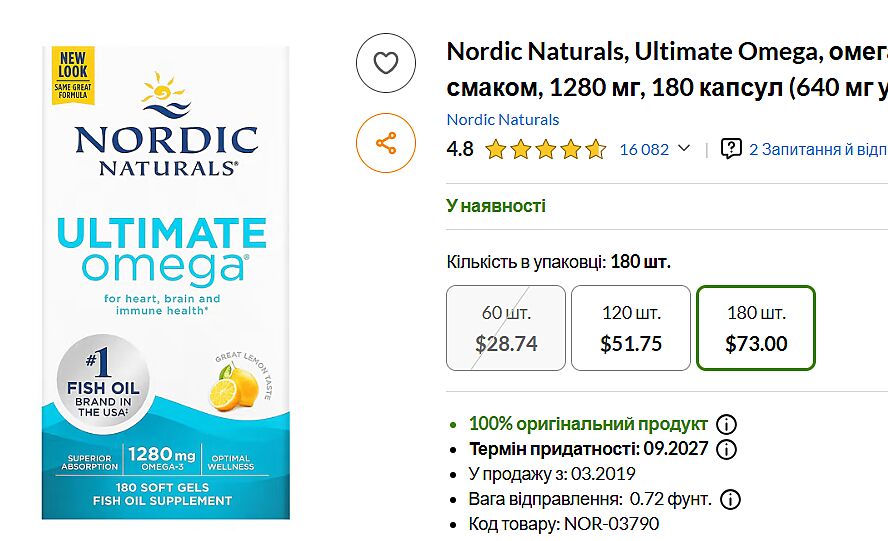Click the 4.8 rating score
This screenshot has height=541, width=888.
[460, 150]
